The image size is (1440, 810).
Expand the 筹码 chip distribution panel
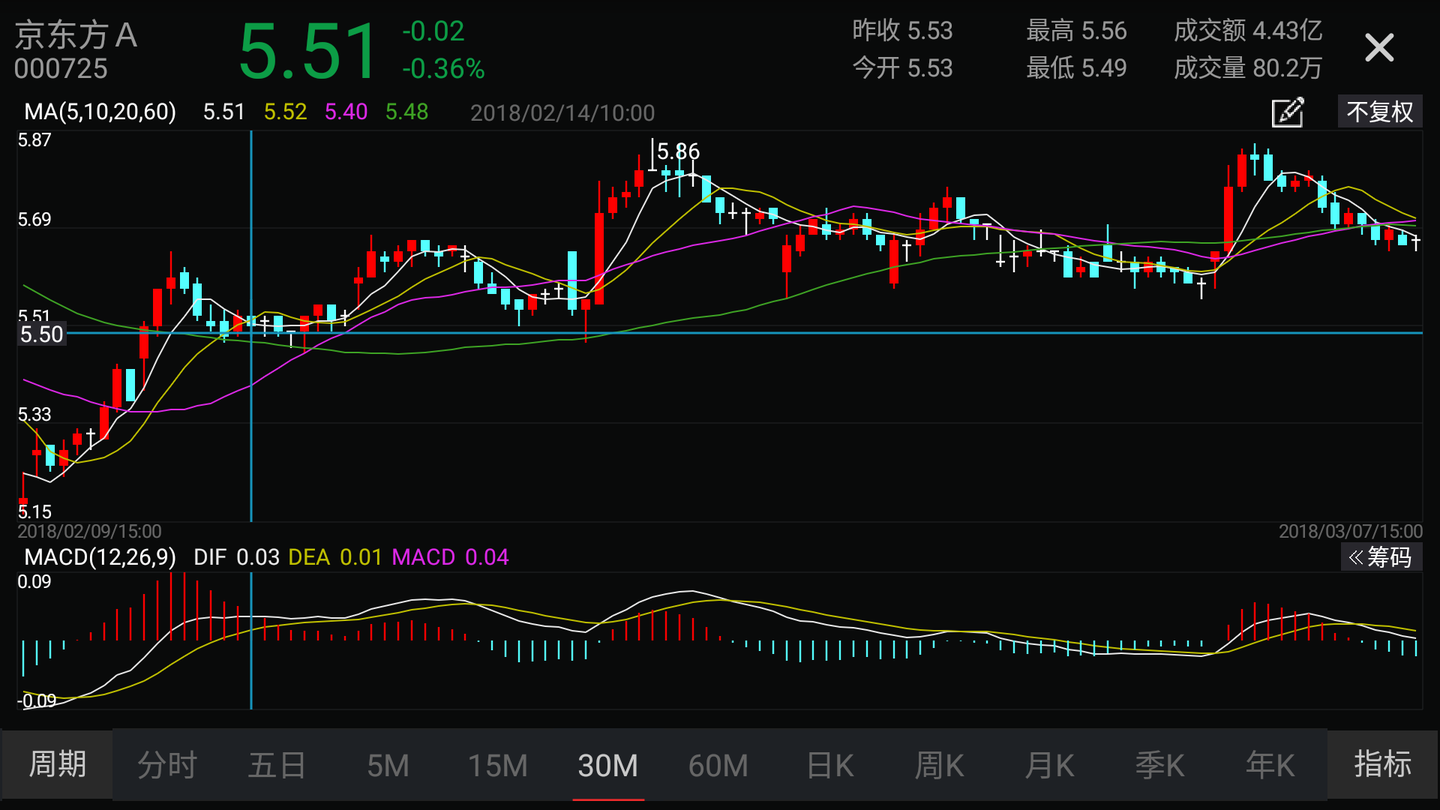1380,557
